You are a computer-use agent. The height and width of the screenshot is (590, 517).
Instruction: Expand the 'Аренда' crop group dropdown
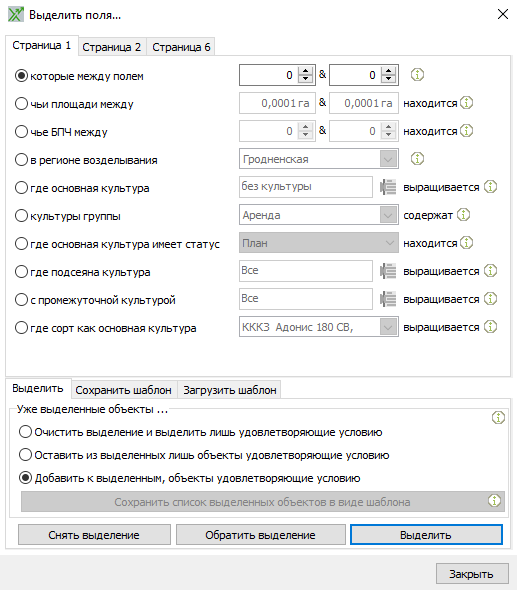[388, 215]
